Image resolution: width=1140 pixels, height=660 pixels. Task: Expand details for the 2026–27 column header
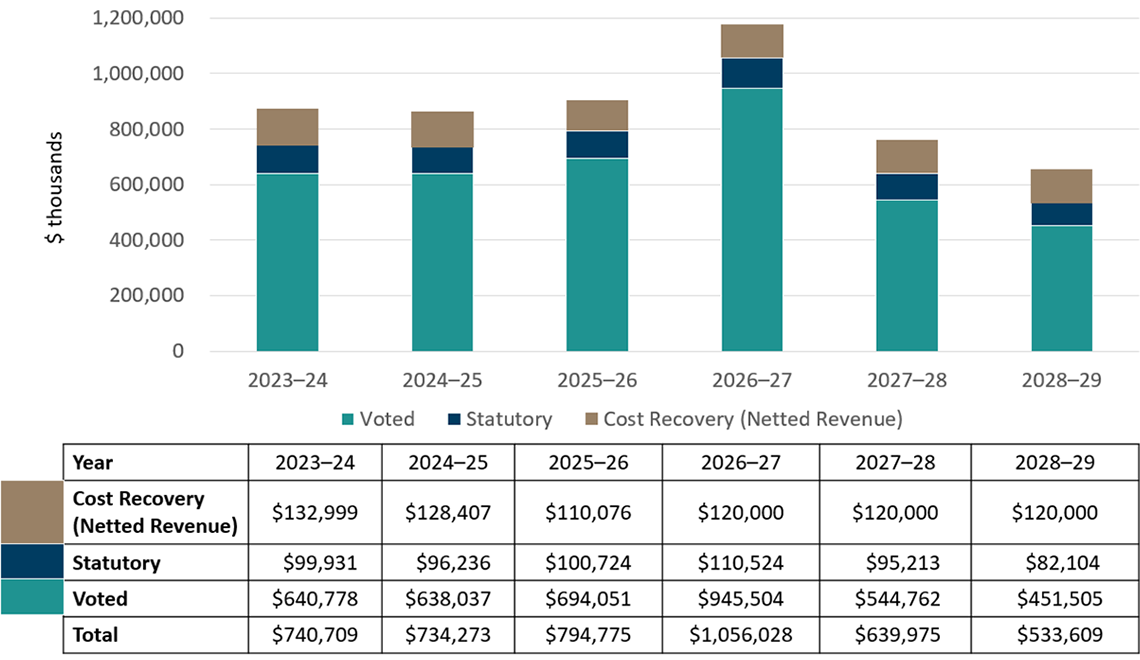click(739, 462)
